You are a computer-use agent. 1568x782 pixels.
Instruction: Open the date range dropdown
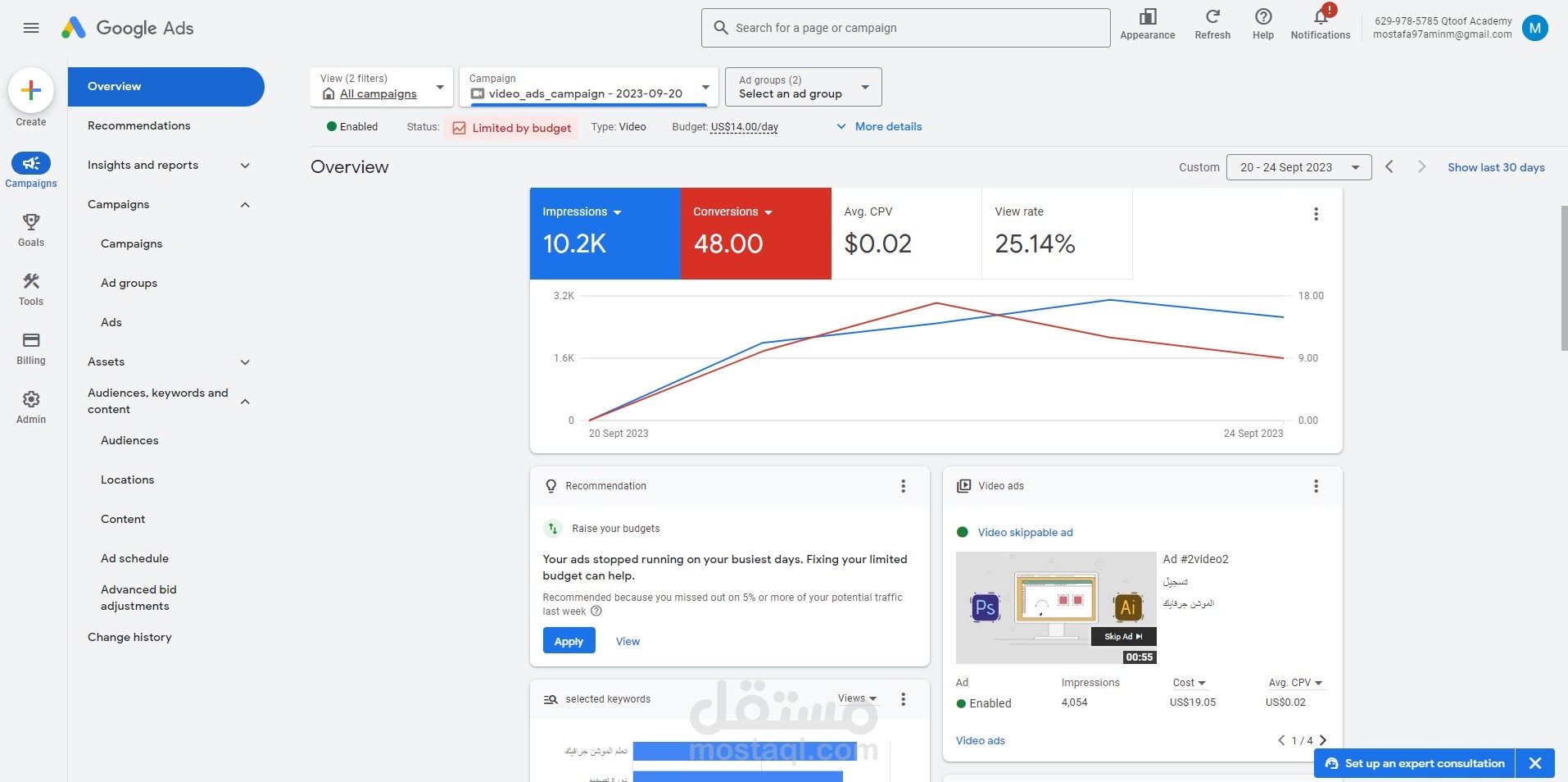[x=1298, y=167]
